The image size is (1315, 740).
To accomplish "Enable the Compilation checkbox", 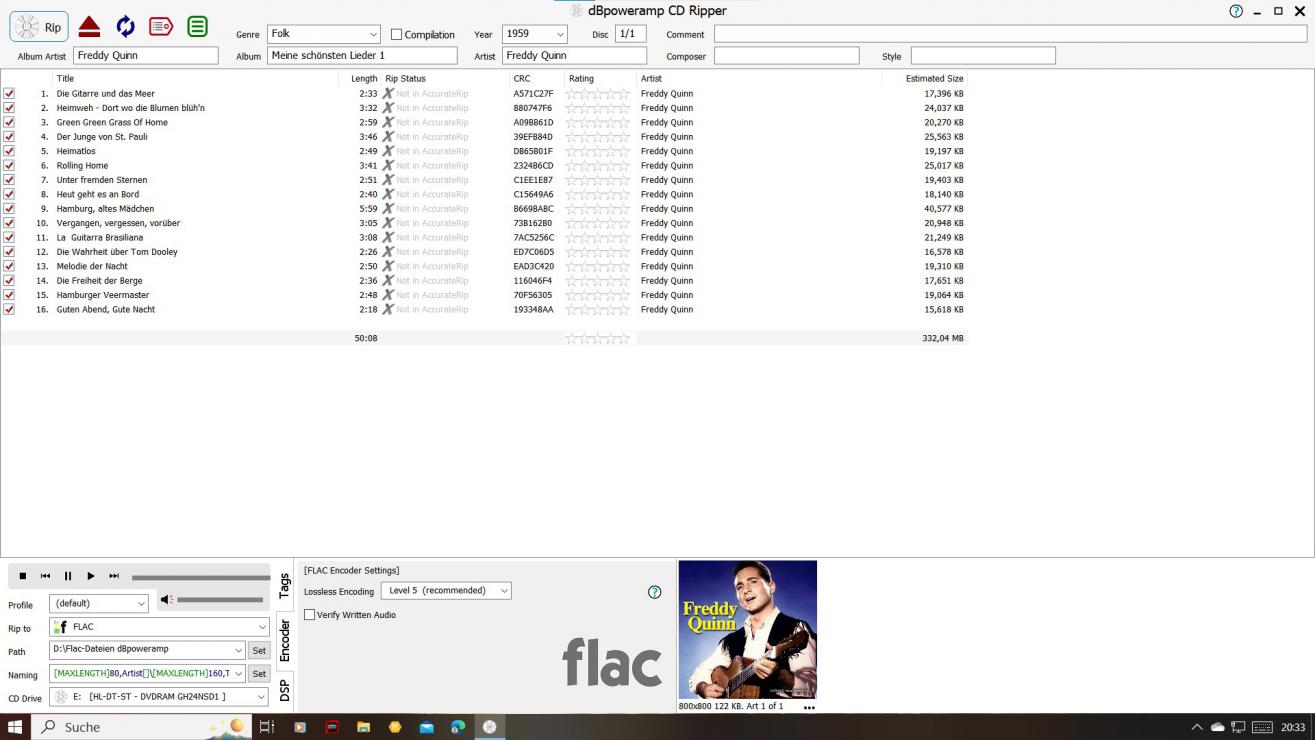I will point(397,35).
